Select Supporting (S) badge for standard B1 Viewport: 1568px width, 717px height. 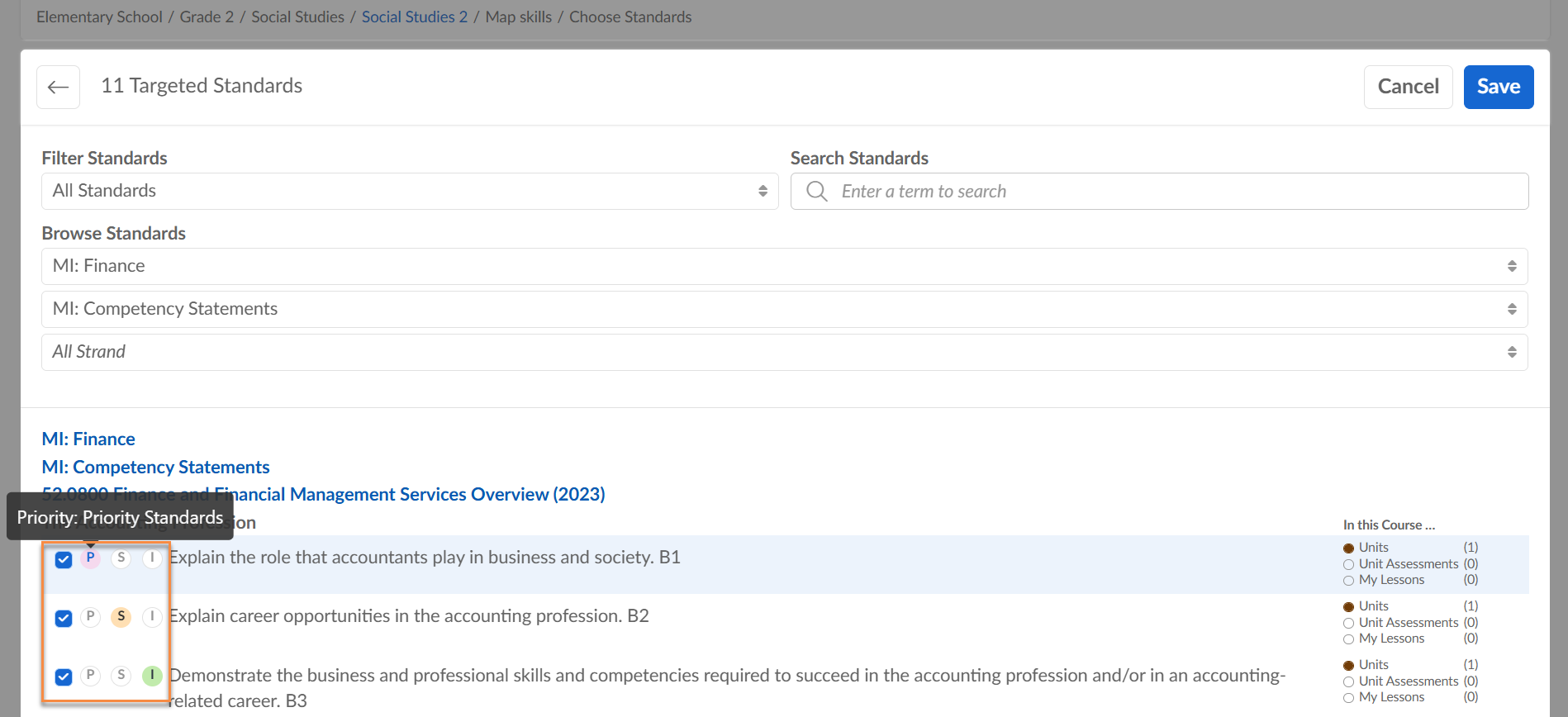[x=121, y=558]
